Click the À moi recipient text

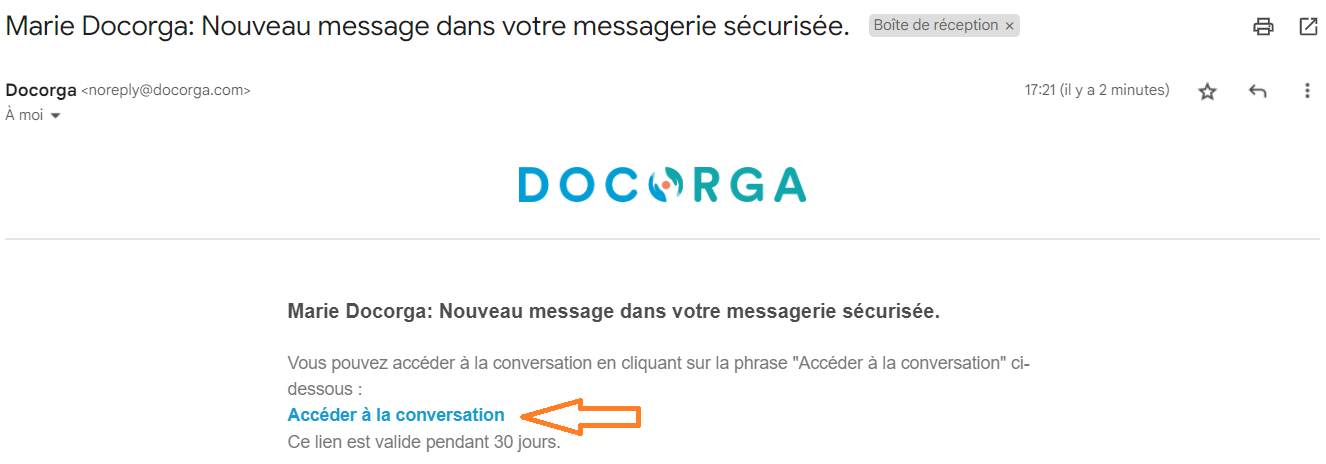(x=25, y=116)
